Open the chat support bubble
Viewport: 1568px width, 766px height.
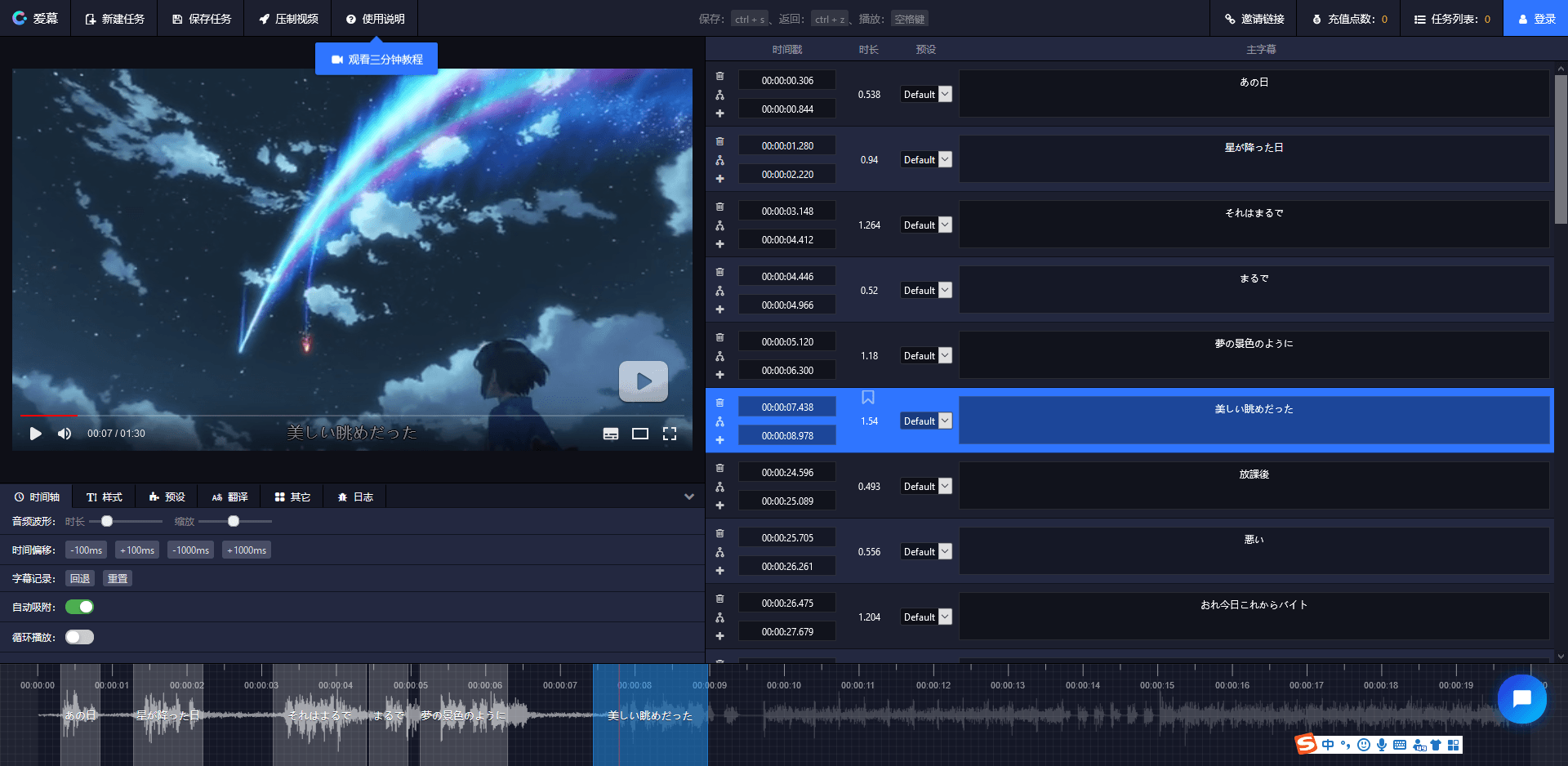coord(1522,699)
